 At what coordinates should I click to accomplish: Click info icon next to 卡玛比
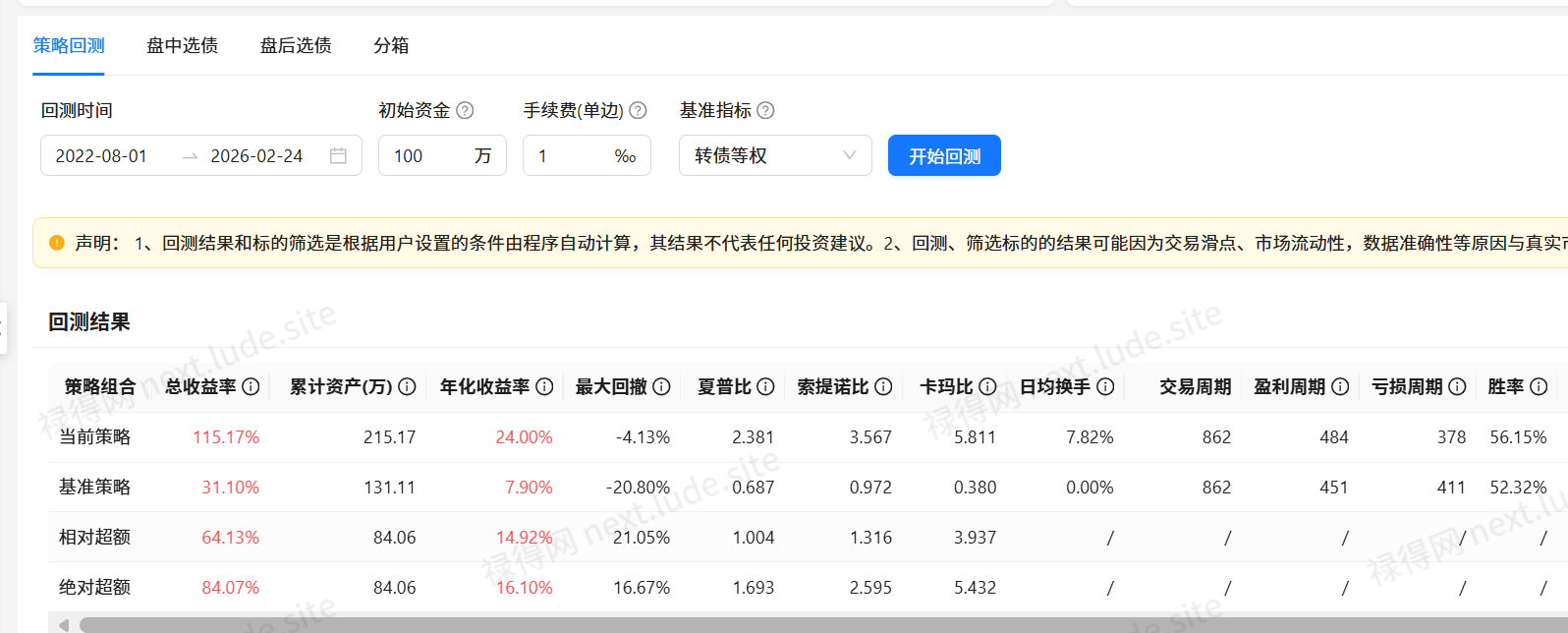click(x=987, y=387)
